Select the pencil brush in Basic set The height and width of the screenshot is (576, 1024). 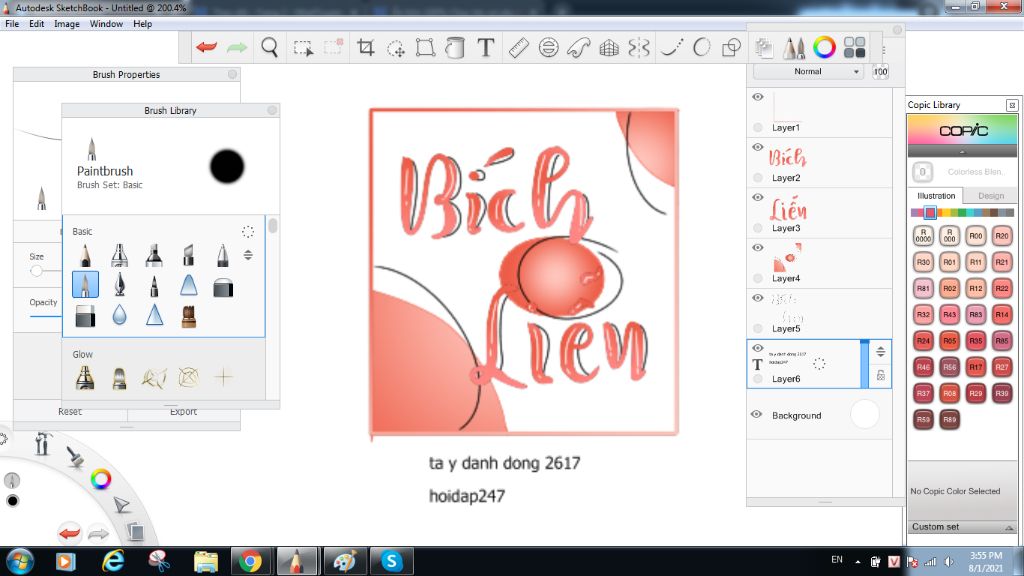[x=85, y=255]
